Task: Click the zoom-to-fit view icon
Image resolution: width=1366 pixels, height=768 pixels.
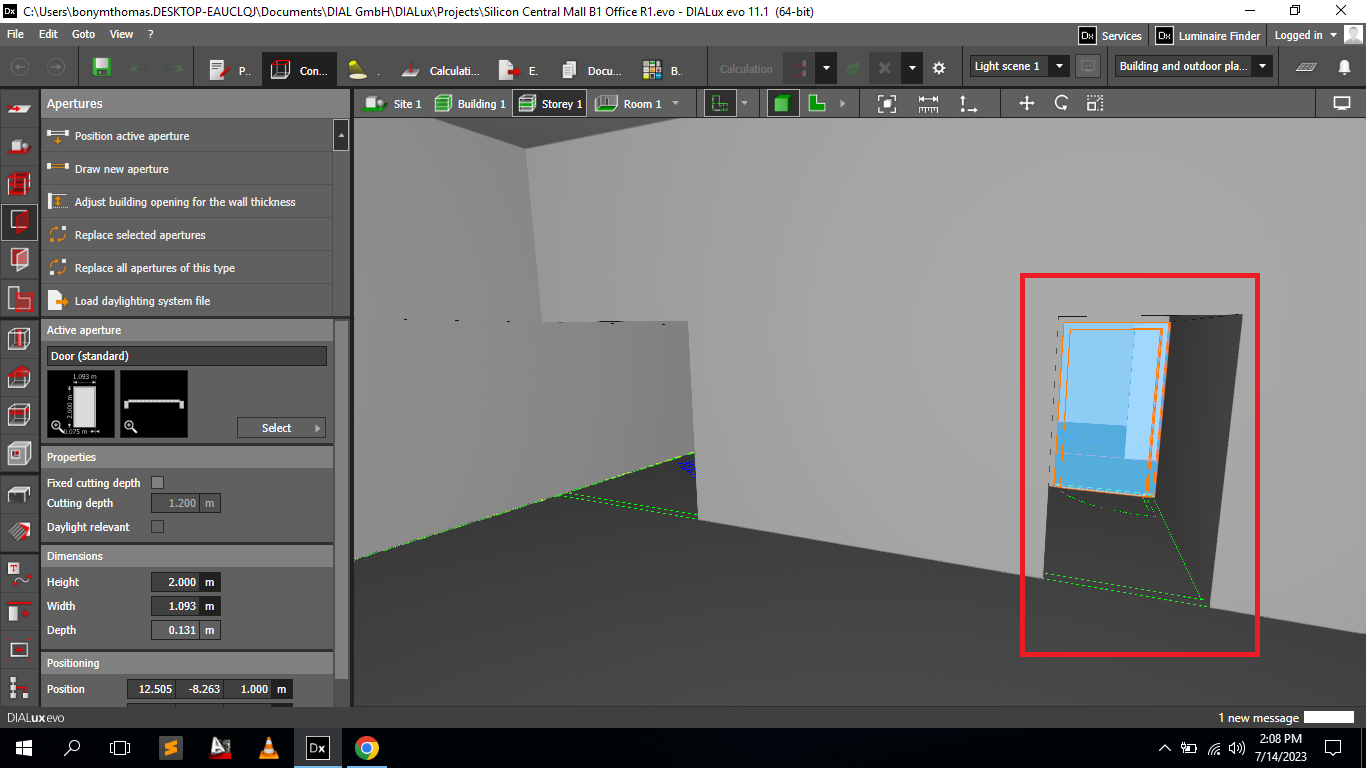Action: pyautogui.click(x=886, y=103)
